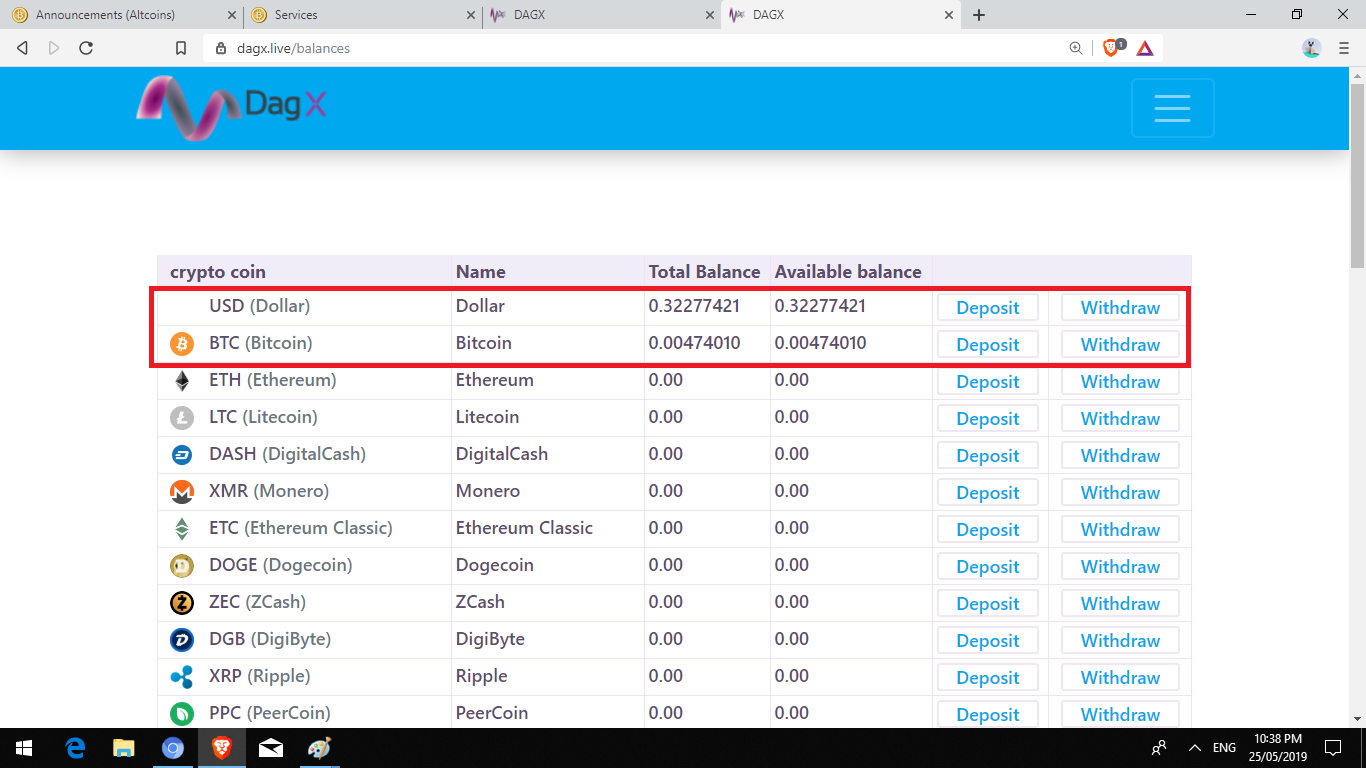Bookmark this page with bookmark icon
This screenshot has height=768, width=1366.
(x=181, y=48)
